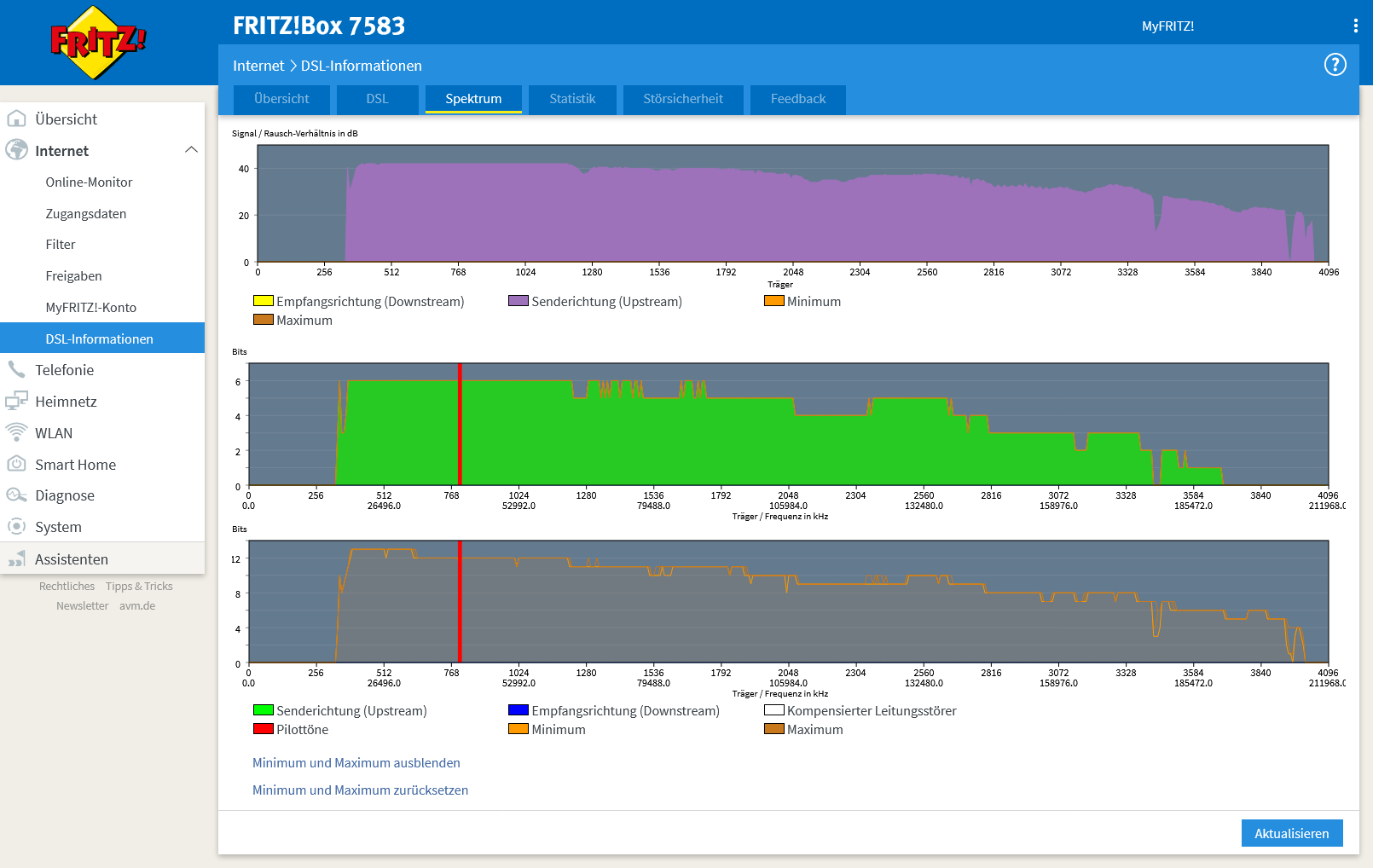Open the three-dot menu in the header
1373x868 pixels.
click(x=1354, y=25)
